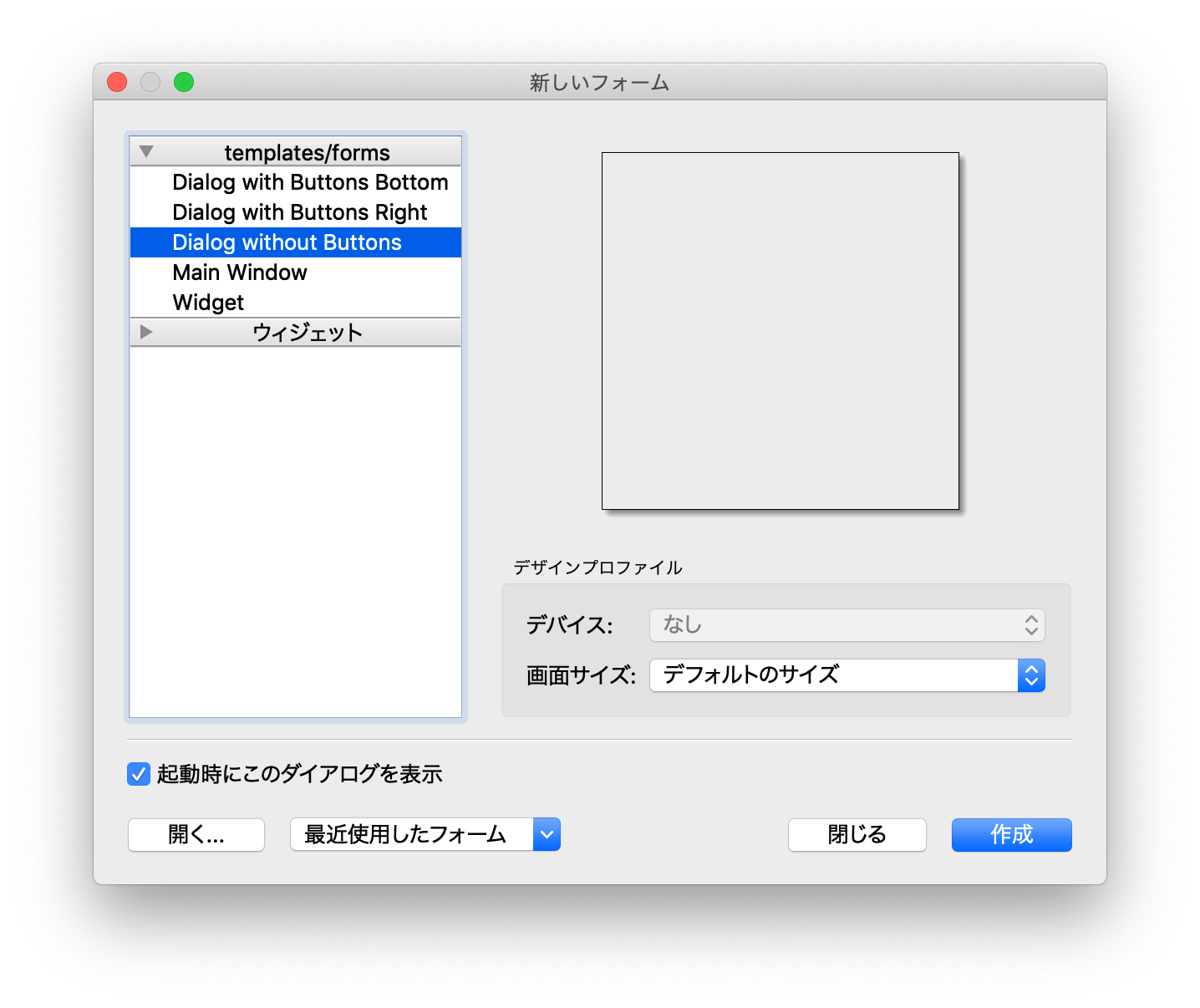Click the 閉じる button
1200x1008 pixels.
[857, 835]
